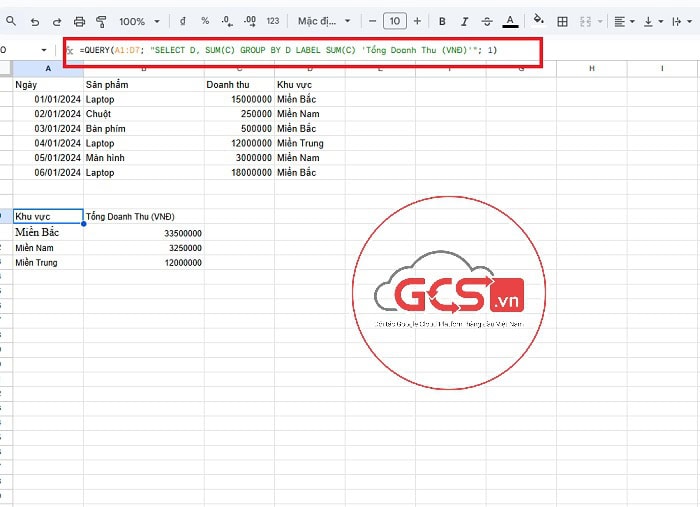The height and width of the screenshot is (507, 700).
Task: Toggle bold formatting
Action: pyautogui.click(x=442, y=21)
